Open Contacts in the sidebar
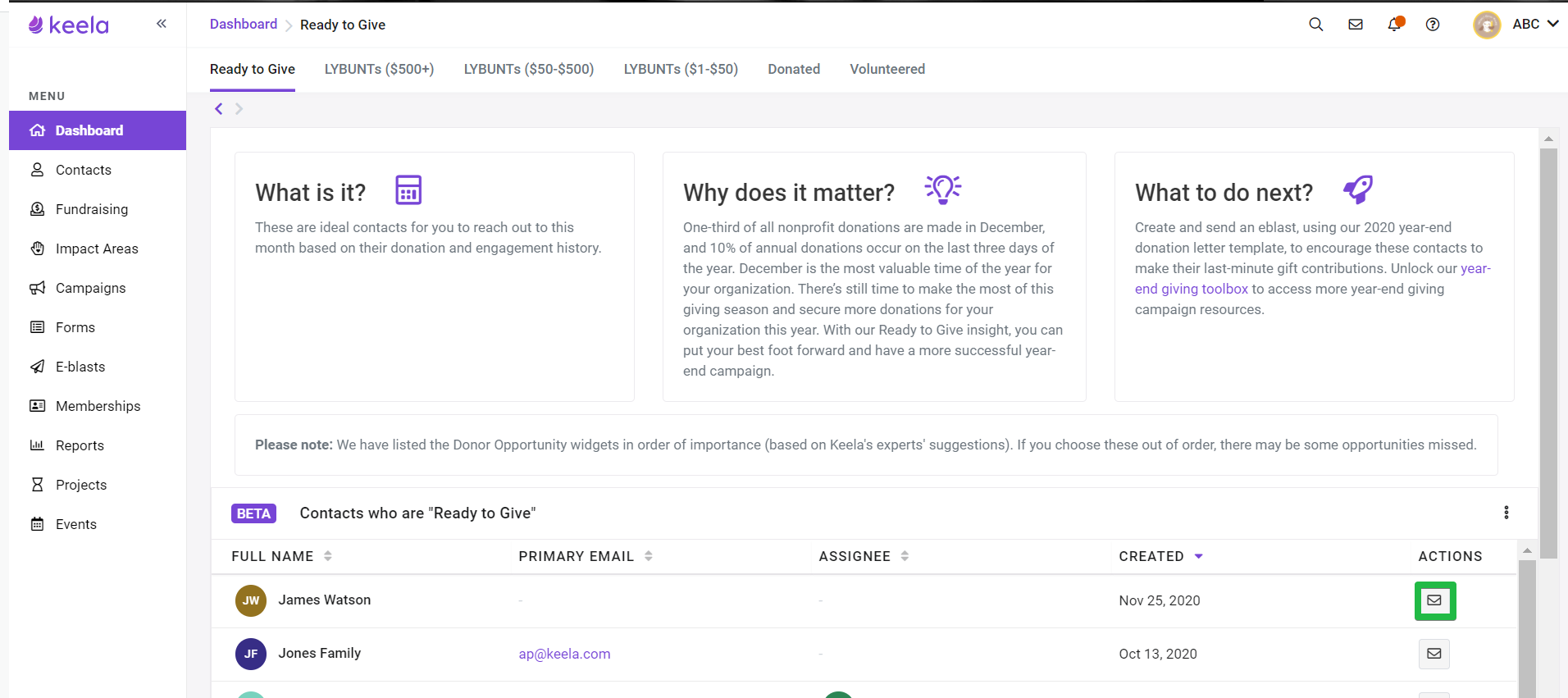Screen dimensions: 1568x698 (98, 170)
